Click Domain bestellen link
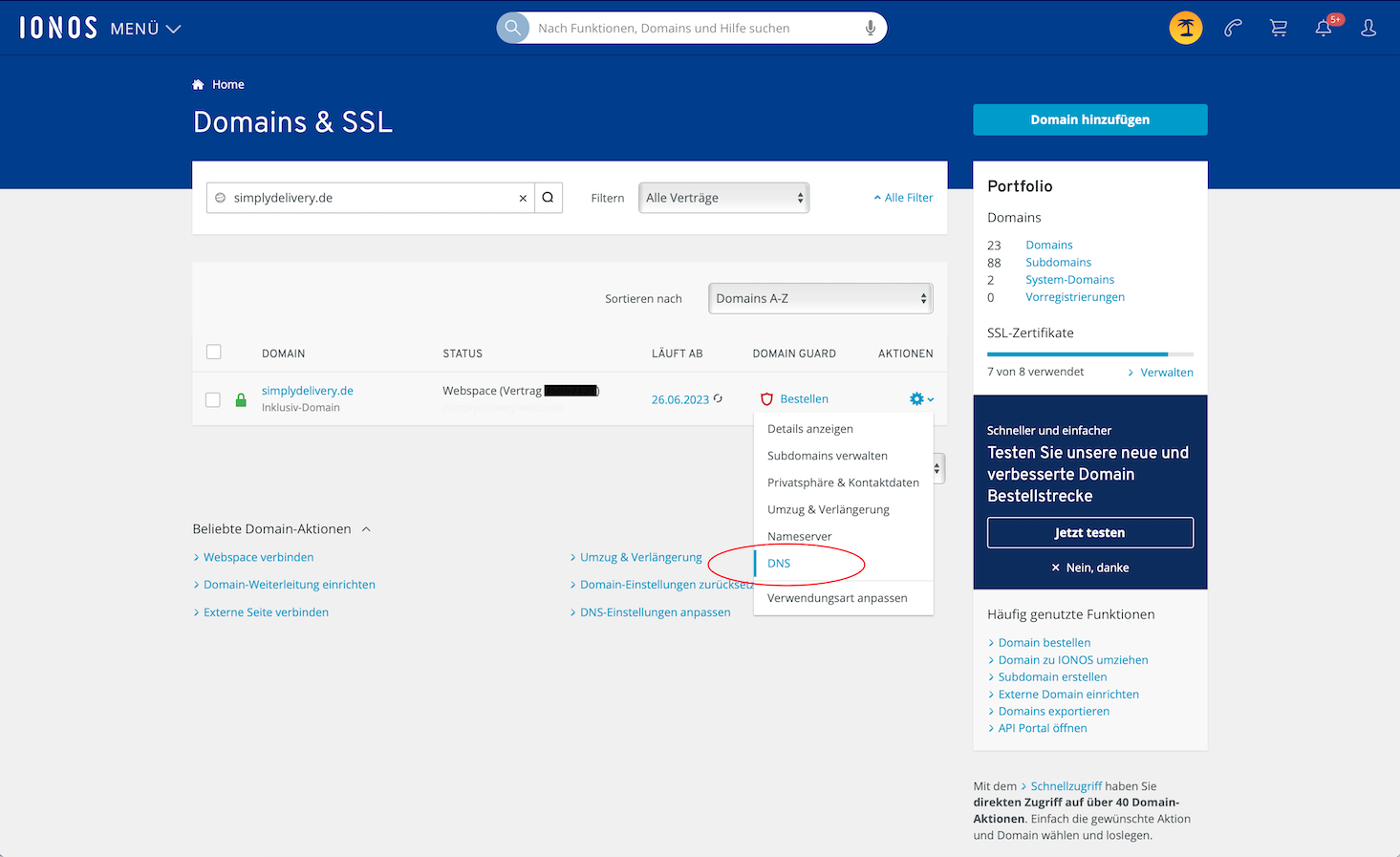The height and width of the screenshot is (857, 1400). tap(1045, 643)
